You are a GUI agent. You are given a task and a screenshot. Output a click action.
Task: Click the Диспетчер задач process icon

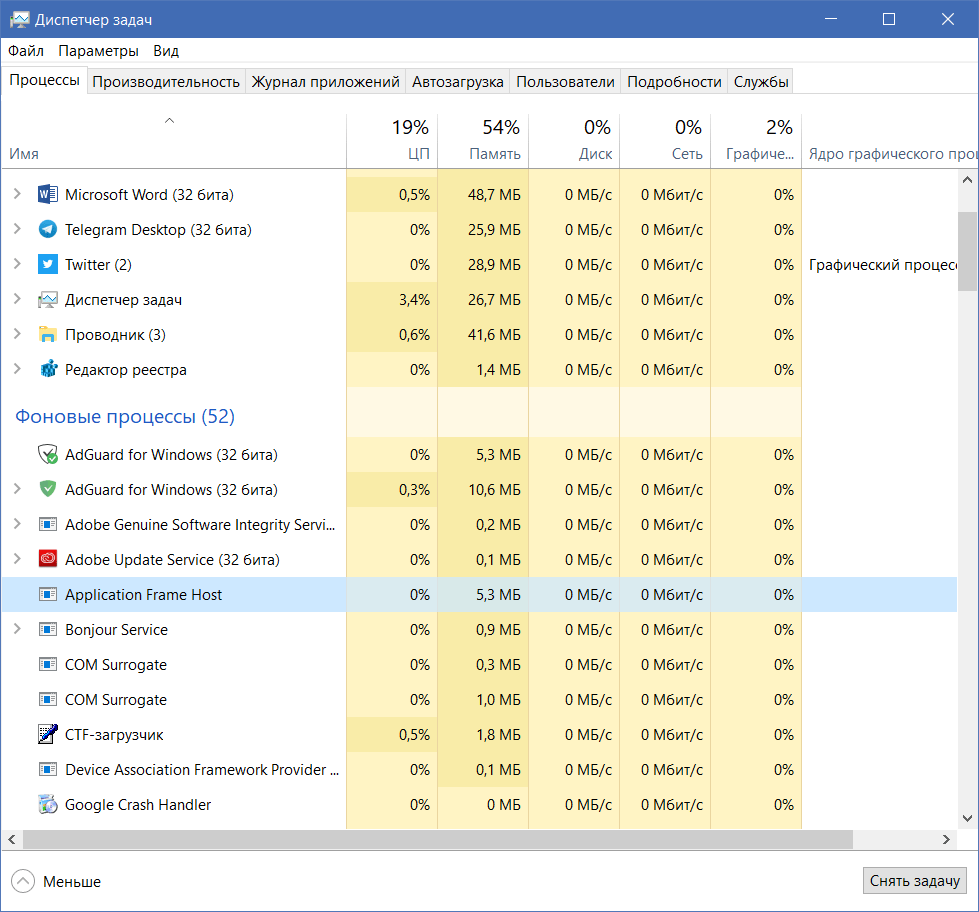coord(48,299)
